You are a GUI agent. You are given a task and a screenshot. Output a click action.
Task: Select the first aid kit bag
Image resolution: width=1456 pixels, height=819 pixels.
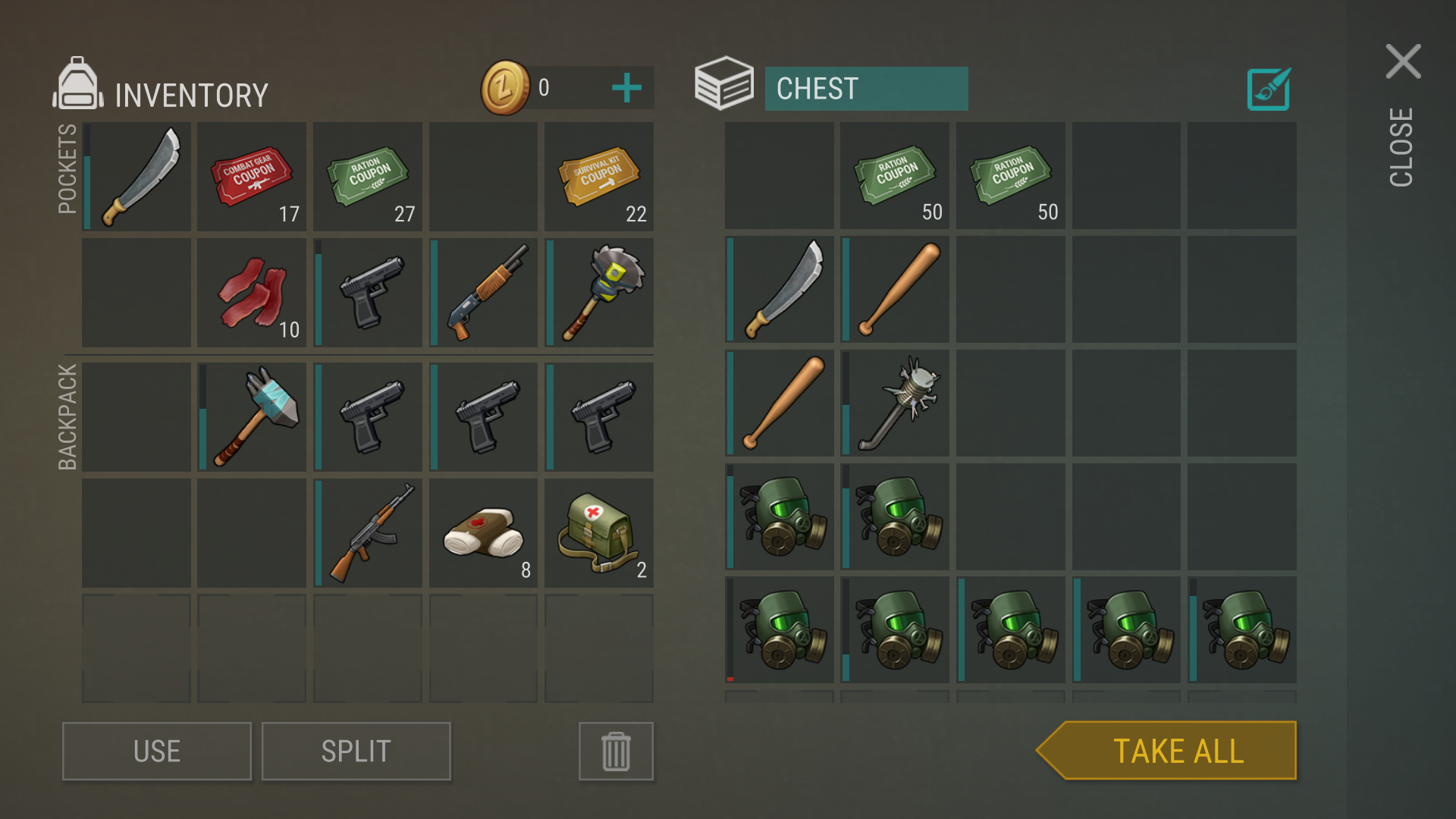[599, 532]
